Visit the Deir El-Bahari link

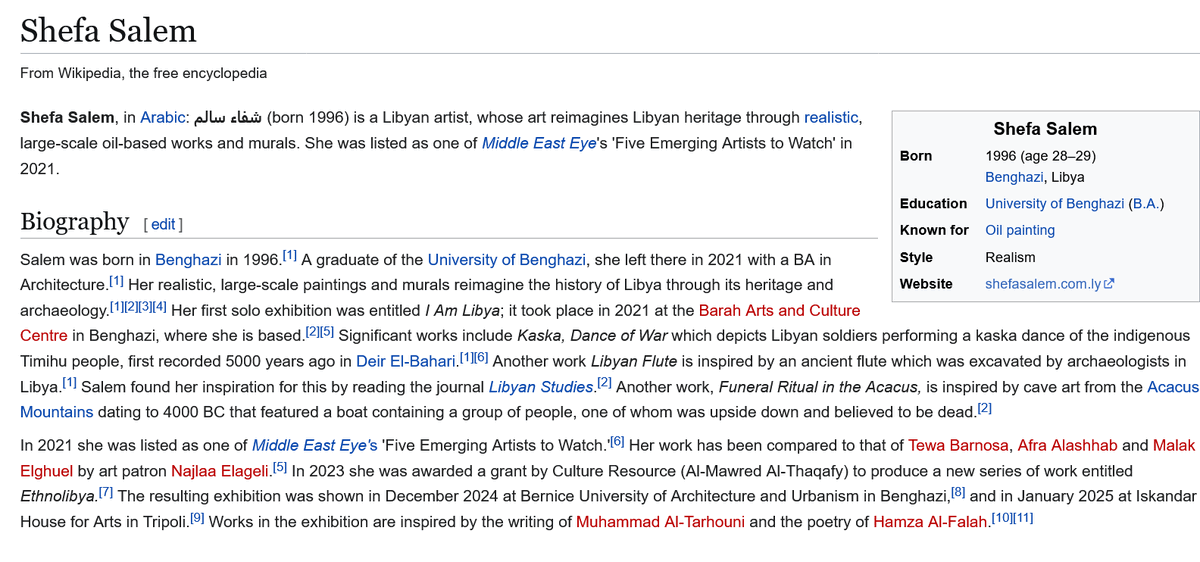pos(406,361)
